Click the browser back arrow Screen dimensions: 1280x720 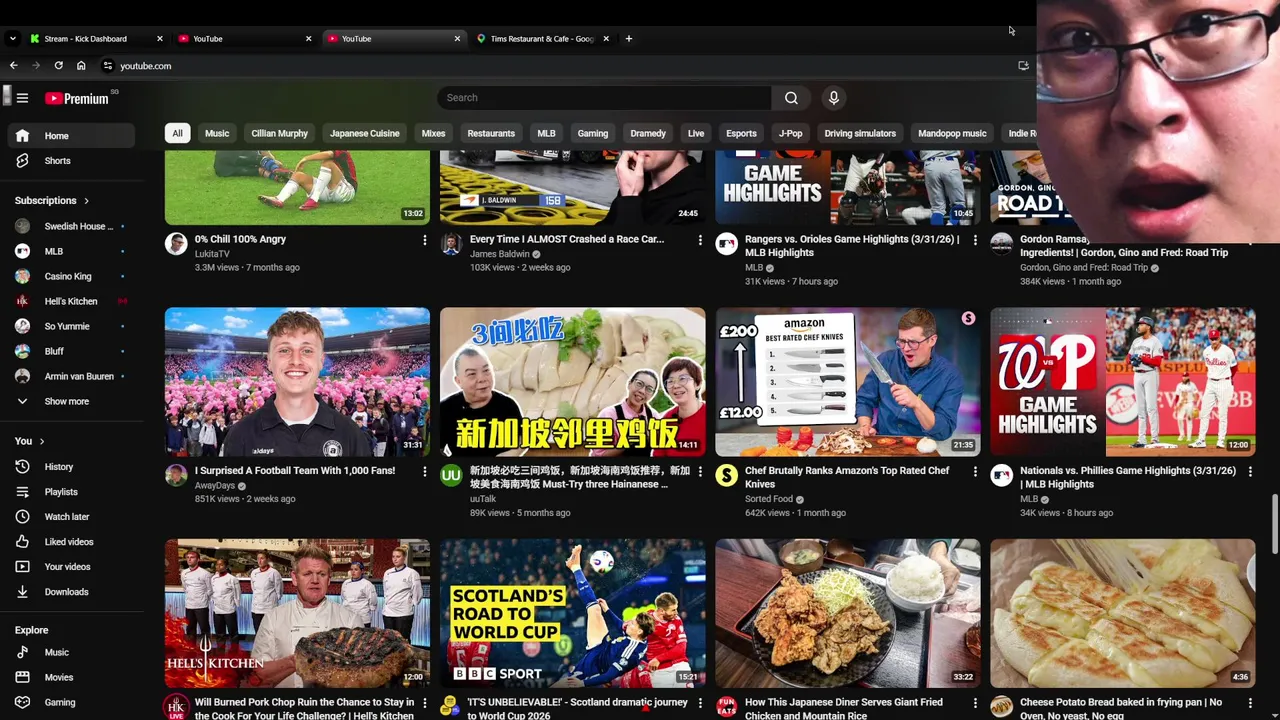tap(13, 65)
